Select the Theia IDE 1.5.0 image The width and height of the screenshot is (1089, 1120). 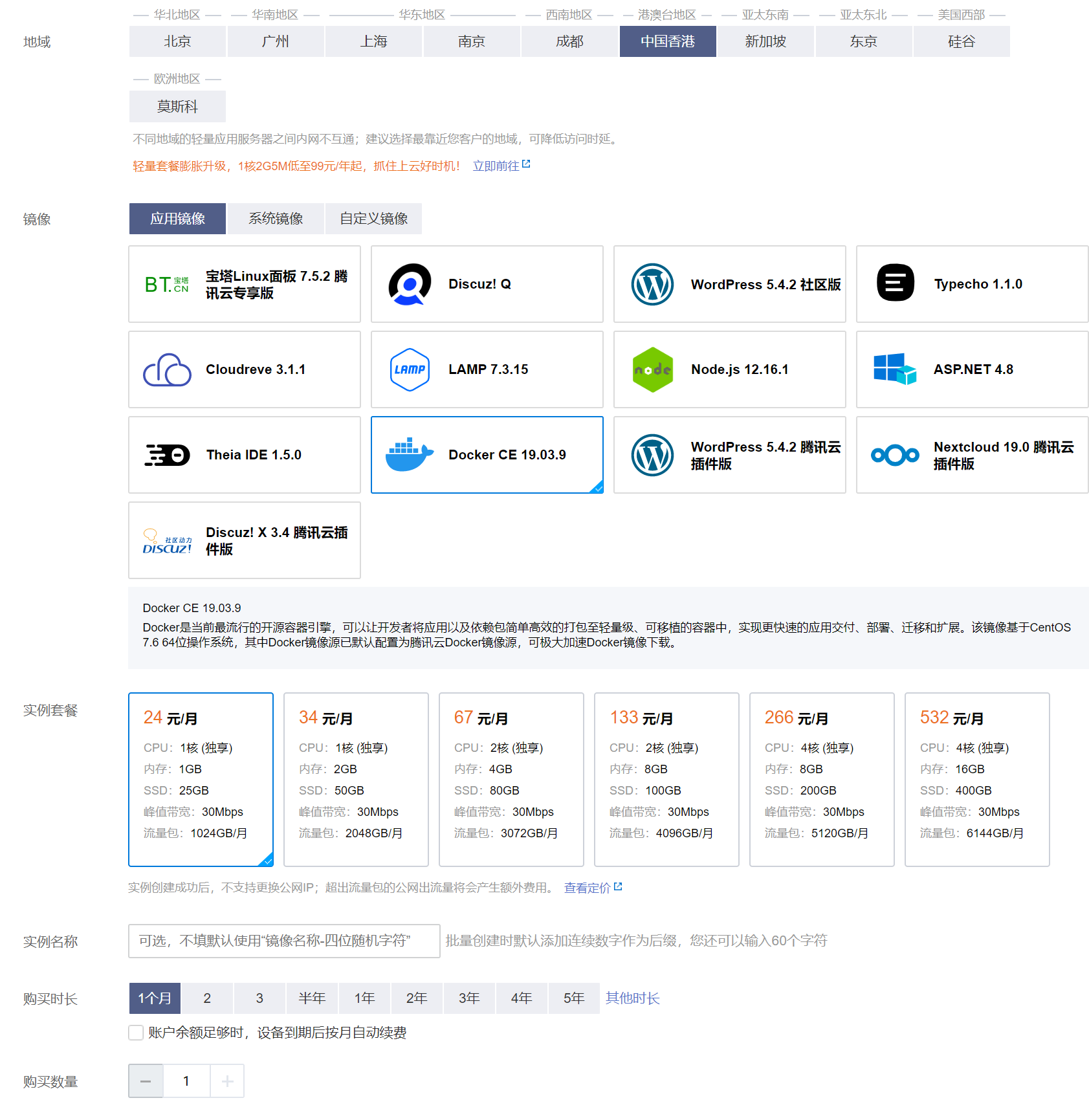click(244, 454)
